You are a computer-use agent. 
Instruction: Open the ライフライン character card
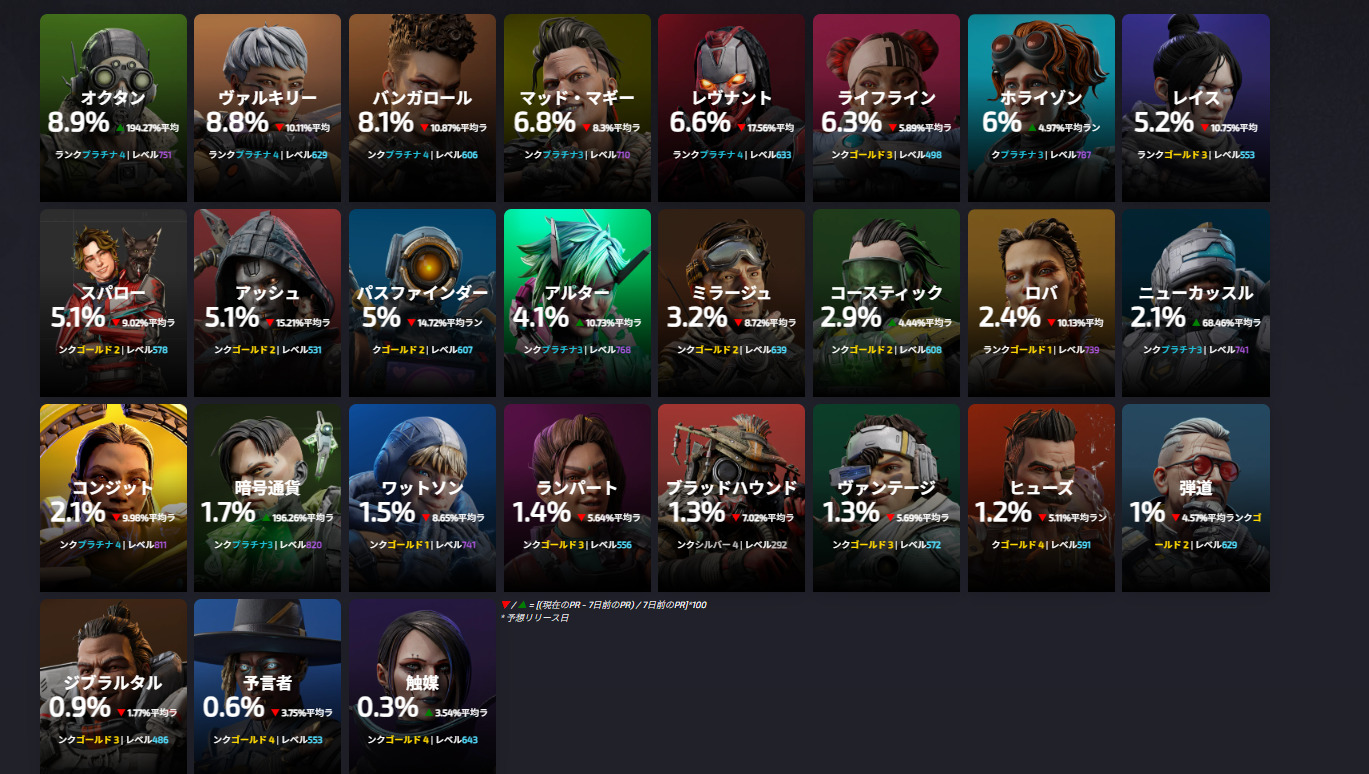886,108
